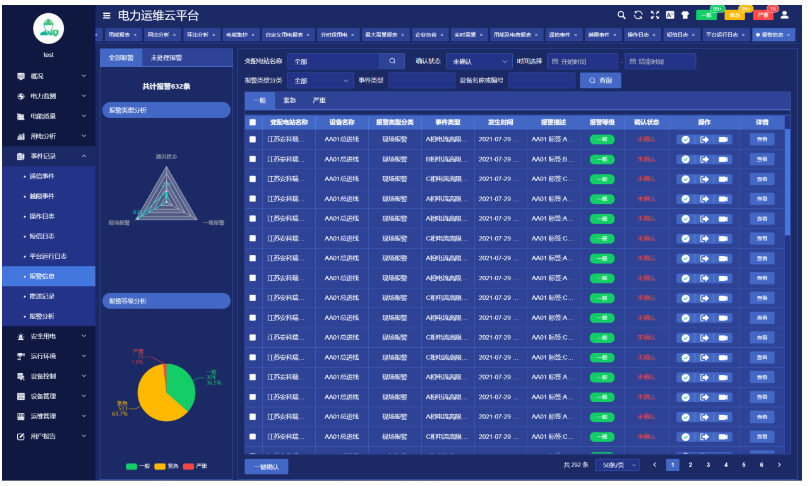Tick the checkbox of the second alarm row
The height and width of the screenshot is (486, 811).
[253, 159]
